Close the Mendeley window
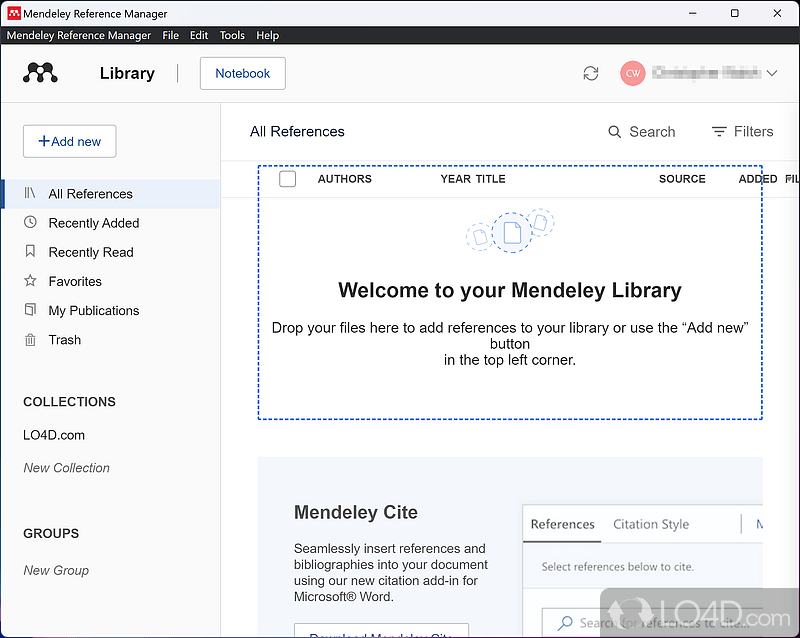 [x=777, y=13]
